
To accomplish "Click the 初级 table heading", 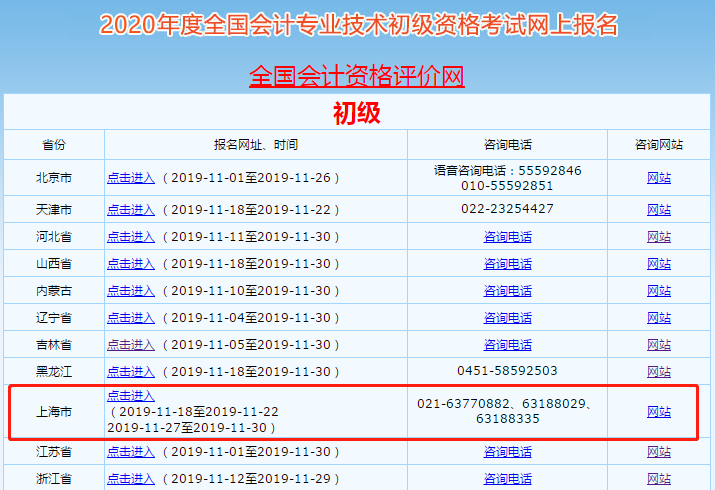I will click(x=357, y=112).
